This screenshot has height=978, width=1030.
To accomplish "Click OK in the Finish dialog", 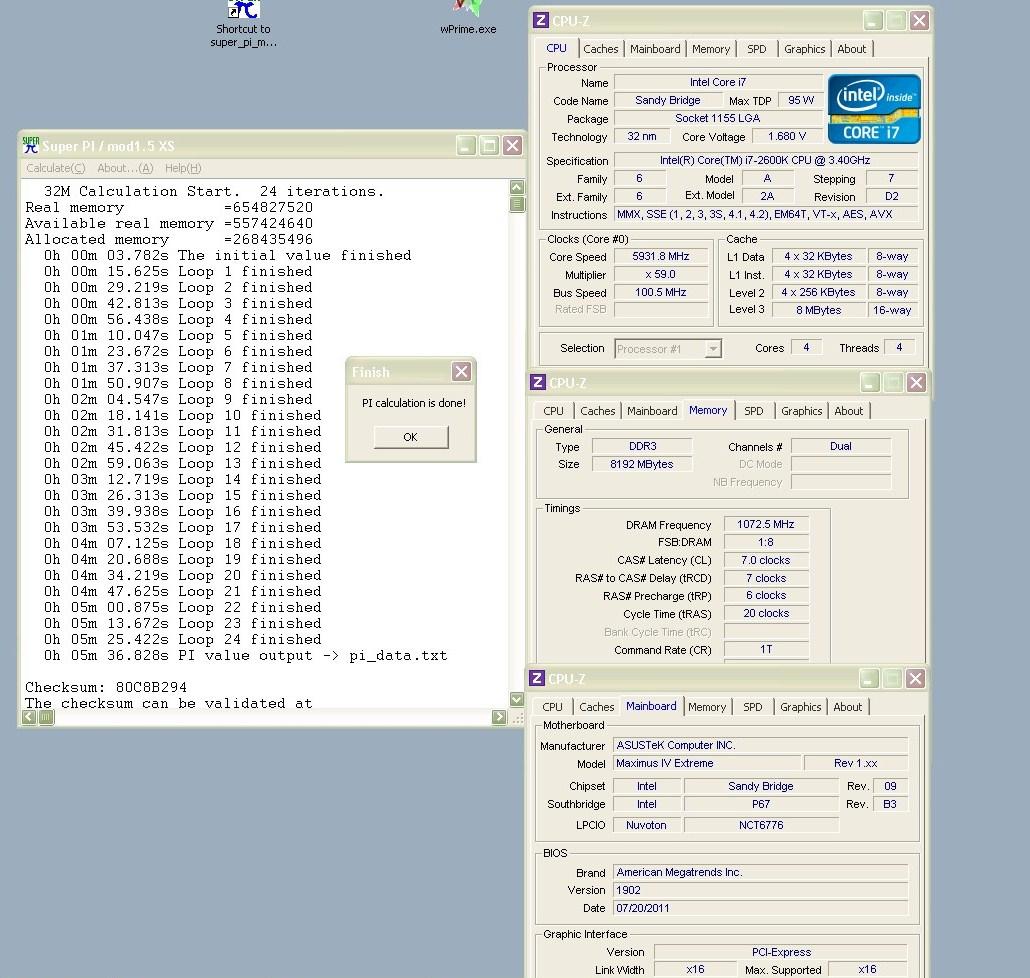I will (411, 437).
